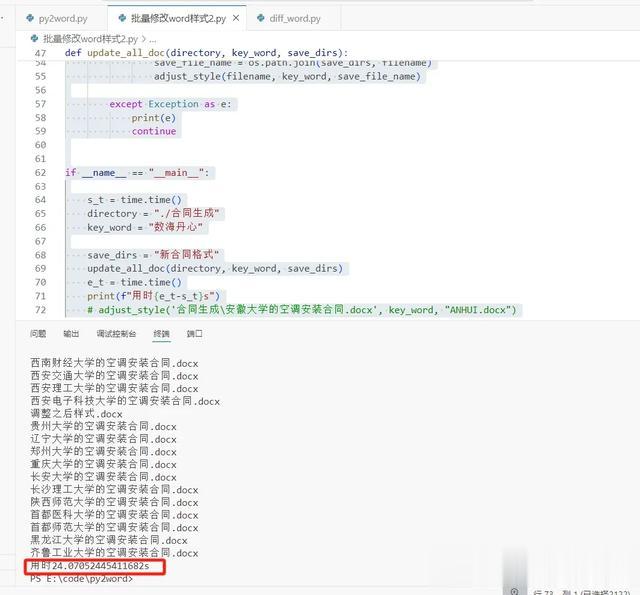Image resolution: width=640 pixels, height=595 pixels.
Task: Open the 问题 panel tab
Action: pos(38,333)
